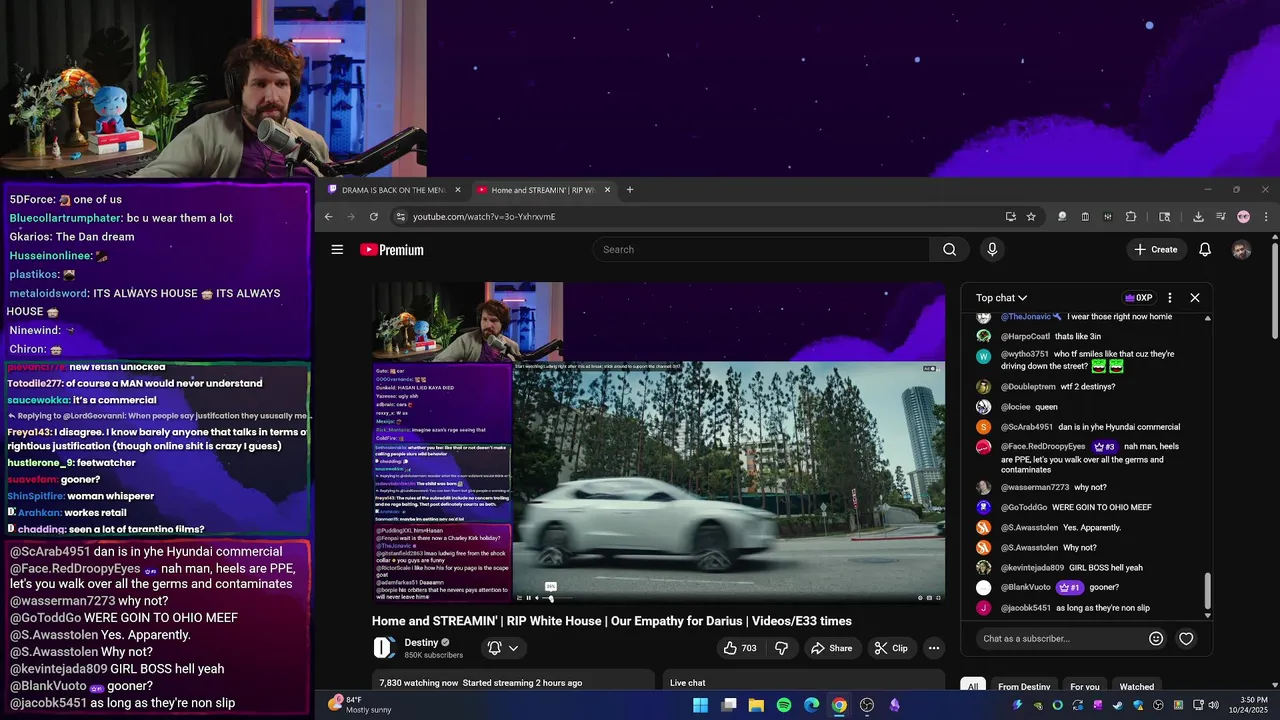Open weather widget showing 84°F
The image size is (1280, 720).
361,705
